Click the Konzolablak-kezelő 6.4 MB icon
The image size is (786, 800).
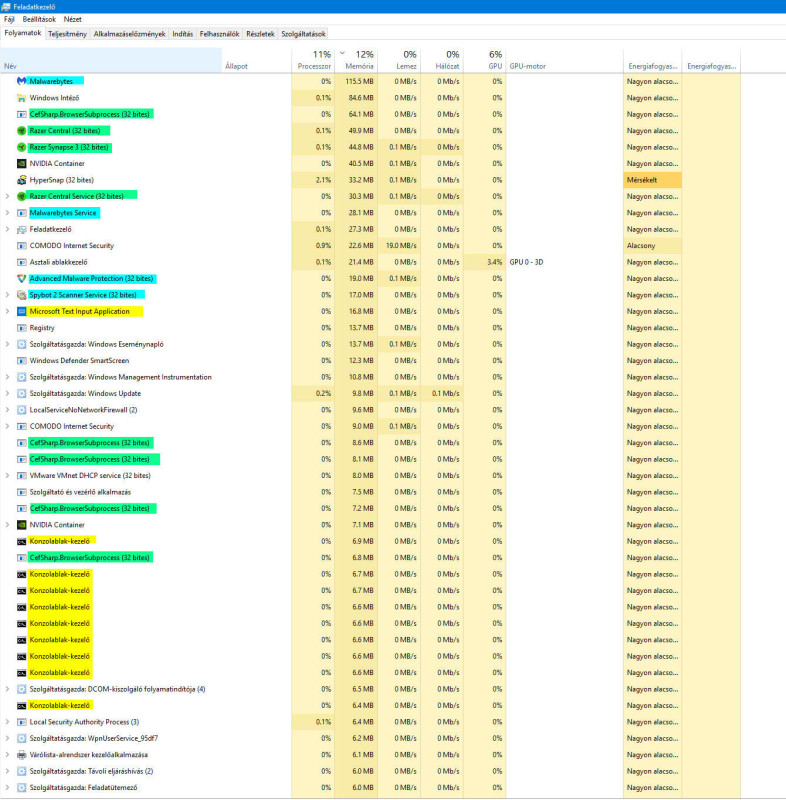(x=21, y=706)
